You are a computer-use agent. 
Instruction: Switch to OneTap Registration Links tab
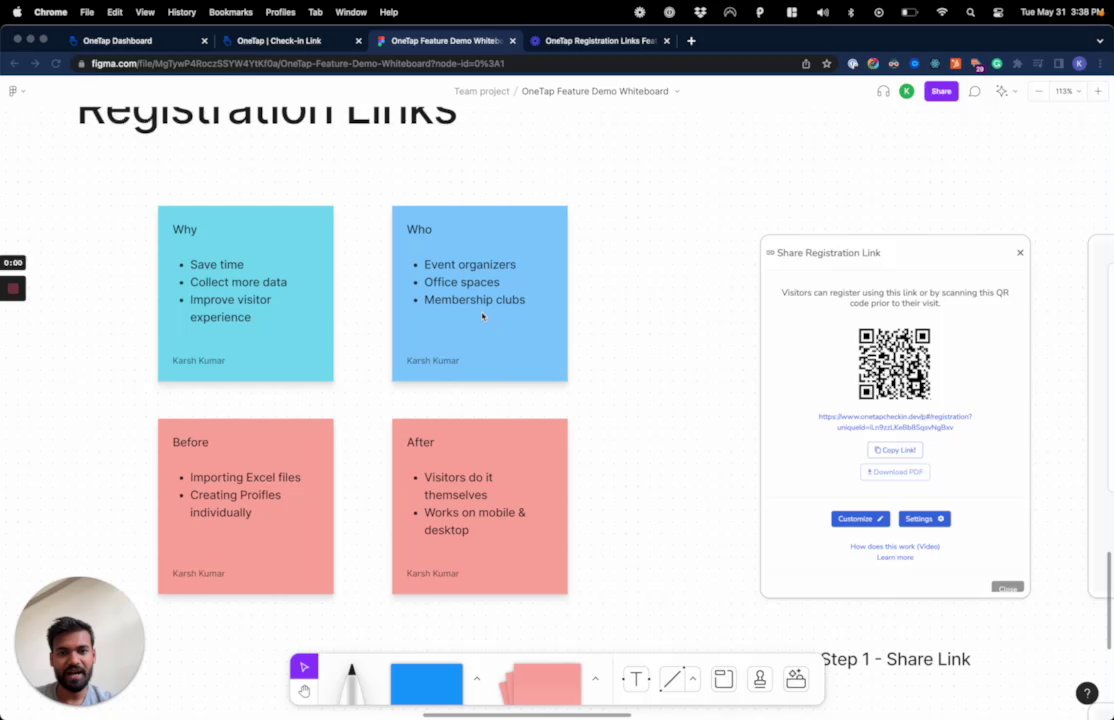(x=599, y=41)
